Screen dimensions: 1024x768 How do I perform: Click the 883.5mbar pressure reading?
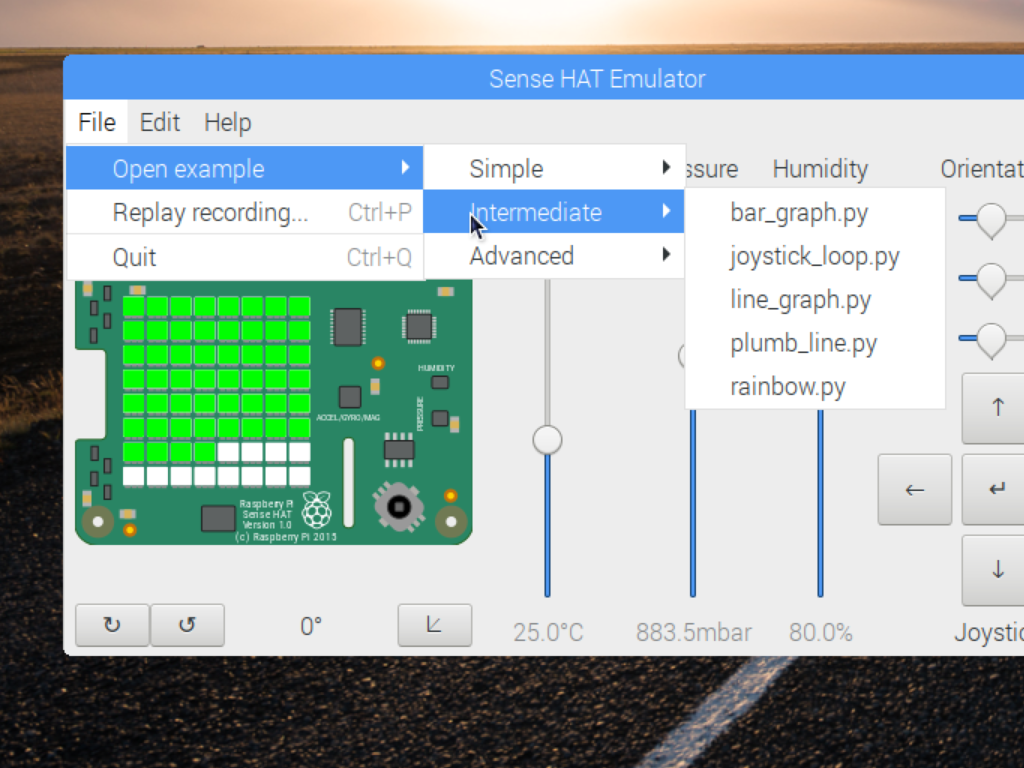tap(694, 632)
